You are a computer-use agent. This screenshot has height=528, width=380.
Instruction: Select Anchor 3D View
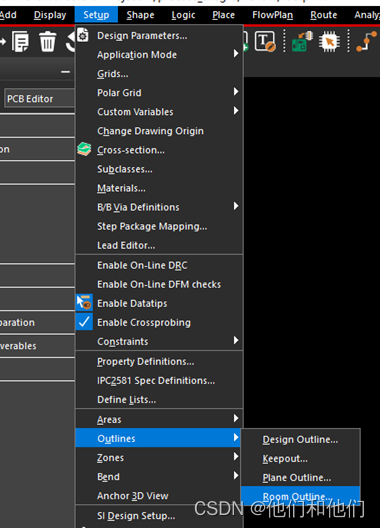[159, 496]
